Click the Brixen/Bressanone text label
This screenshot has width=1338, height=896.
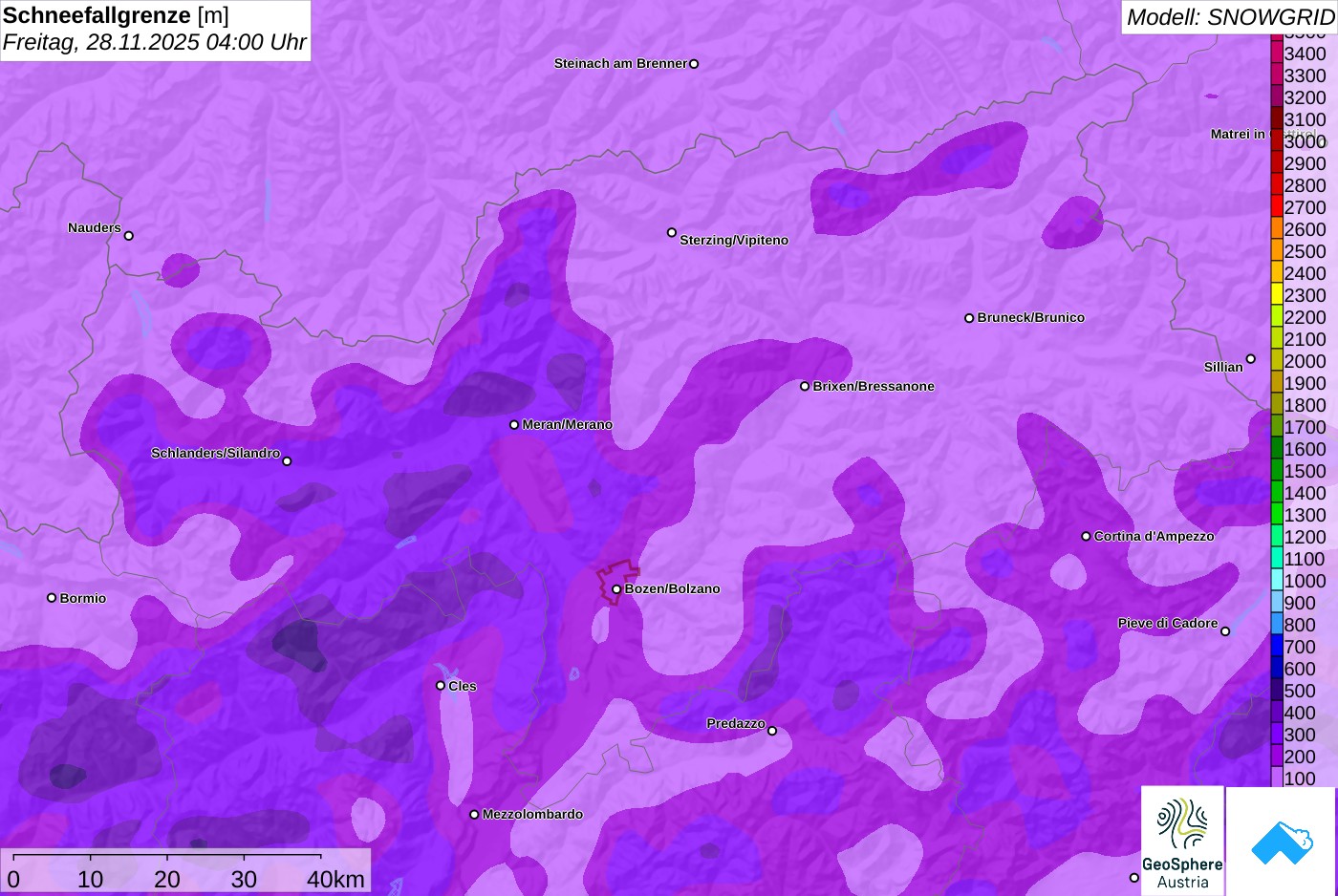pos(874,387)
